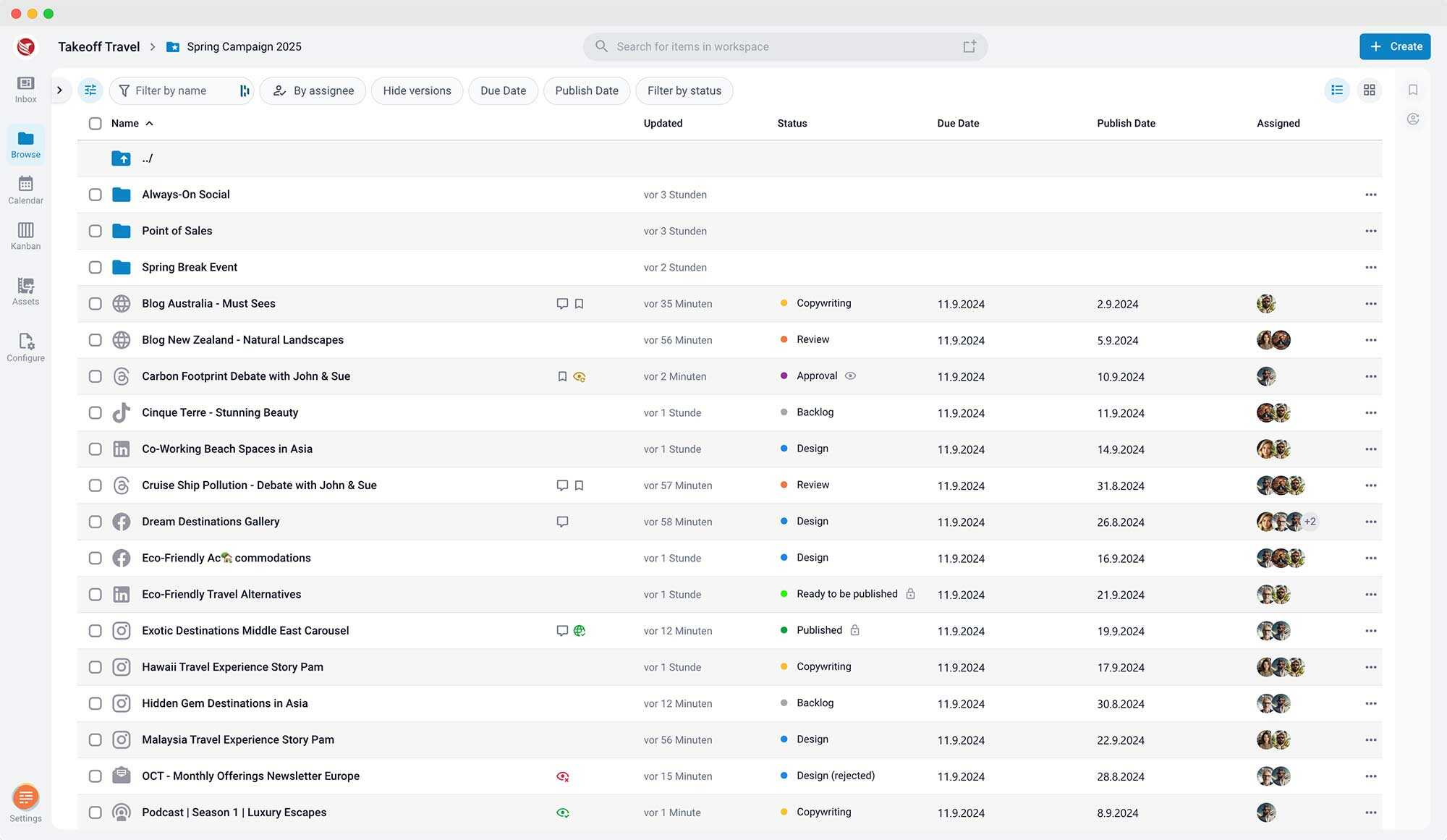
Task: Select the Assets section in the sidebar
Action: [25, 289]
